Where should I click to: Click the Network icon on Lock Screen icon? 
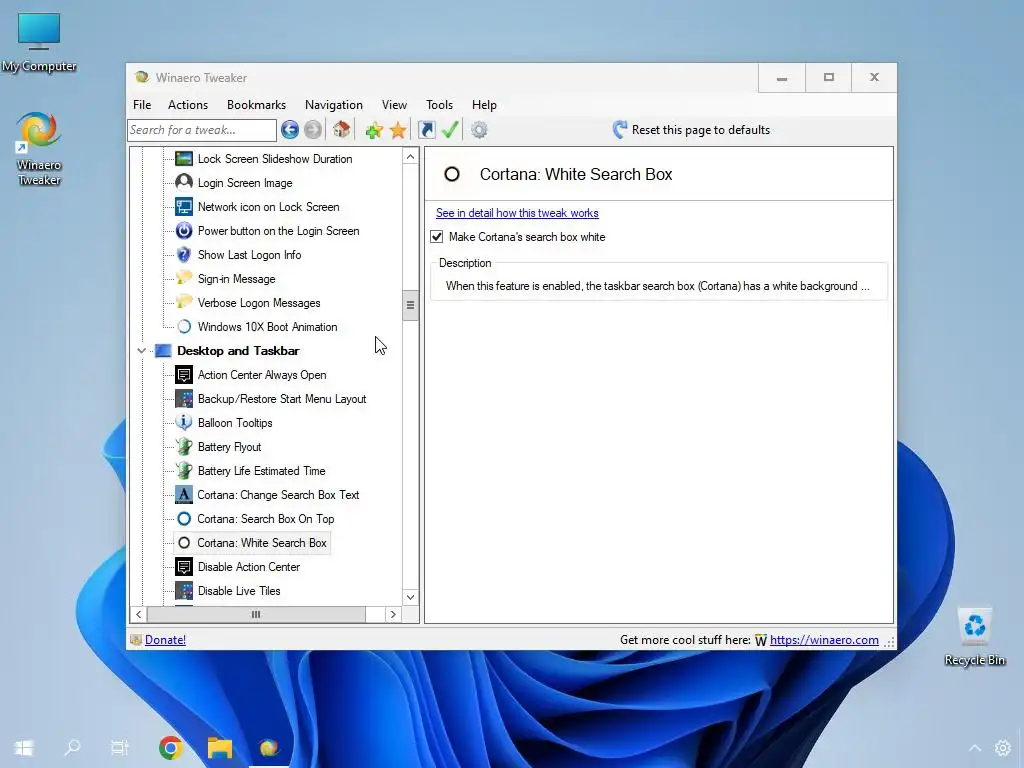tap(184, 207)
